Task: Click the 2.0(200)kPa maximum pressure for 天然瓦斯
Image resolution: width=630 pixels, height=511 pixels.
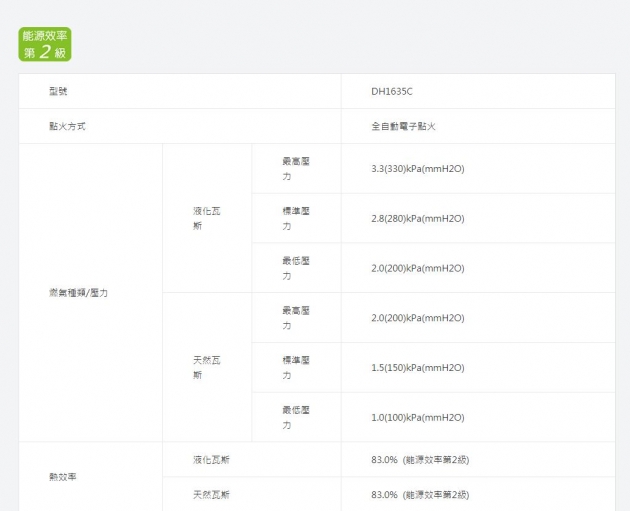Action: click(x=417, y=318)
